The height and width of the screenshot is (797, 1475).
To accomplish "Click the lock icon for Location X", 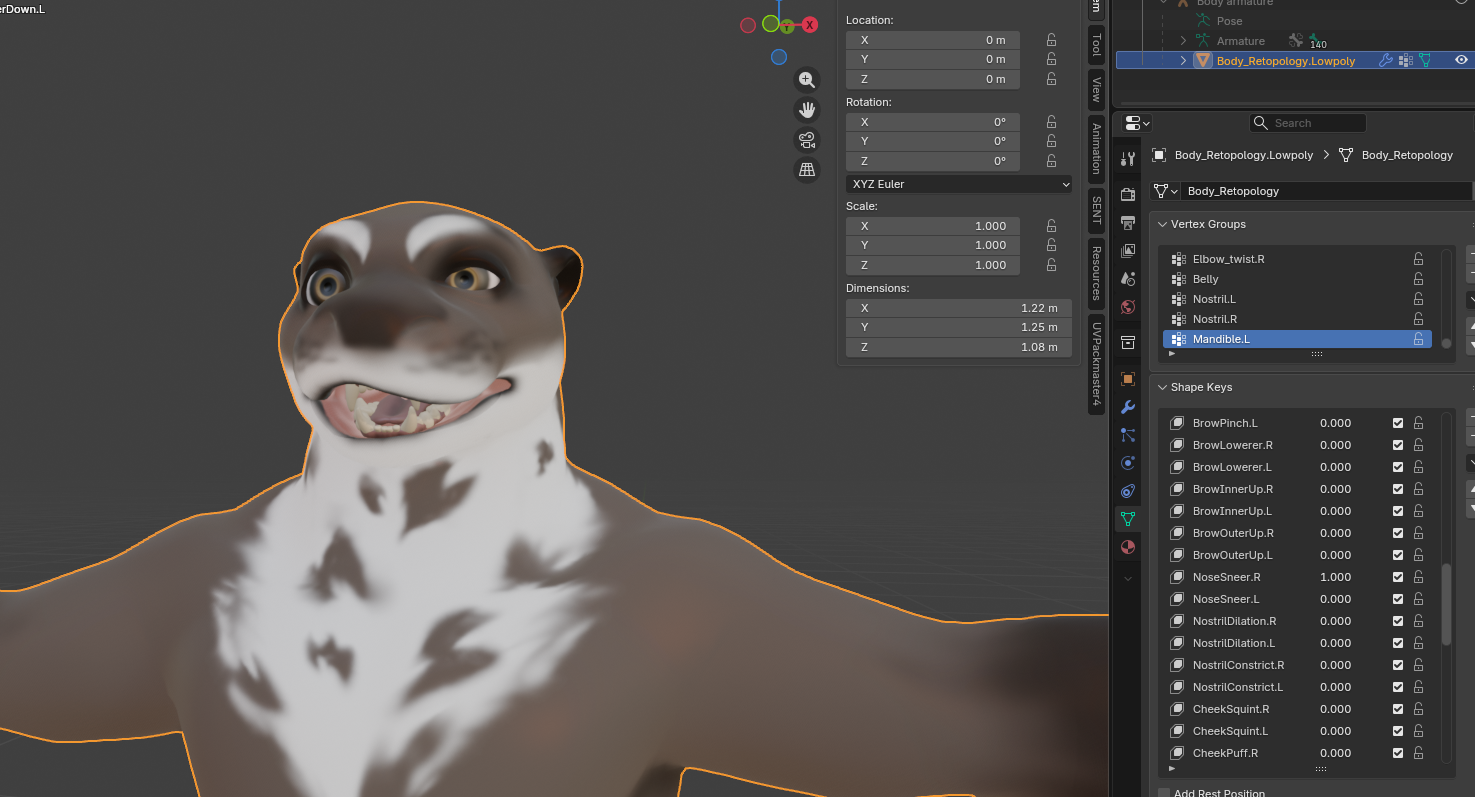I will click(1052, 40).
